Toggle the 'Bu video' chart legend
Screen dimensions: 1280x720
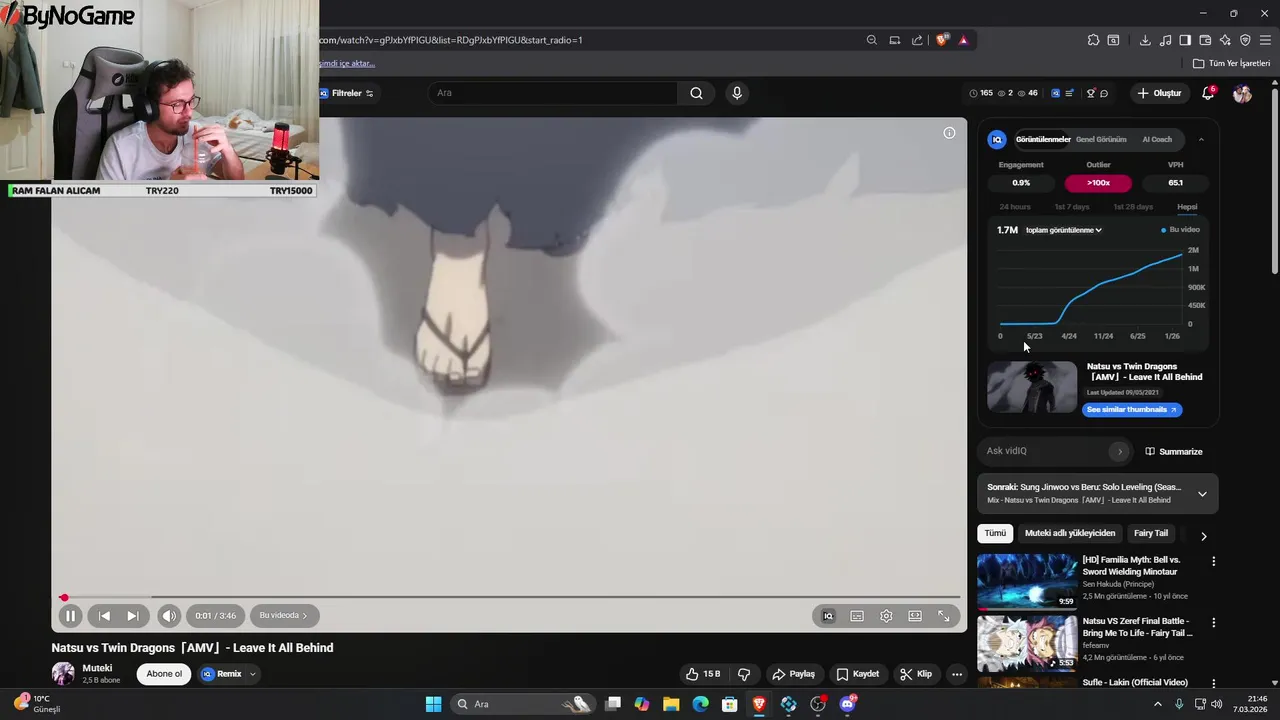[1181, 230]
